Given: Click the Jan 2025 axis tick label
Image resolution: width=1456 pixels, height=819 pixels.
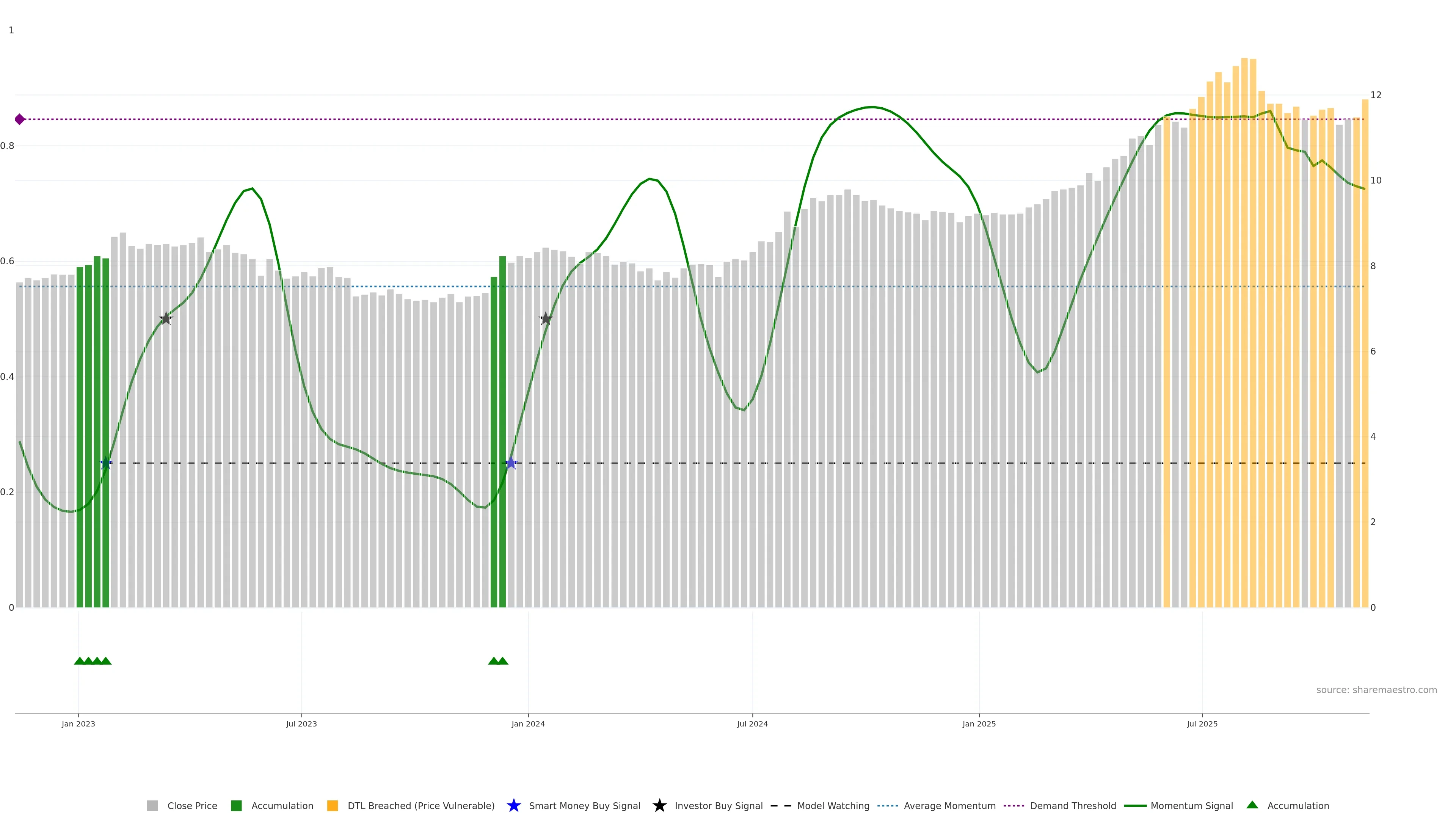Looking at the screenshot, I should point(978,724).
